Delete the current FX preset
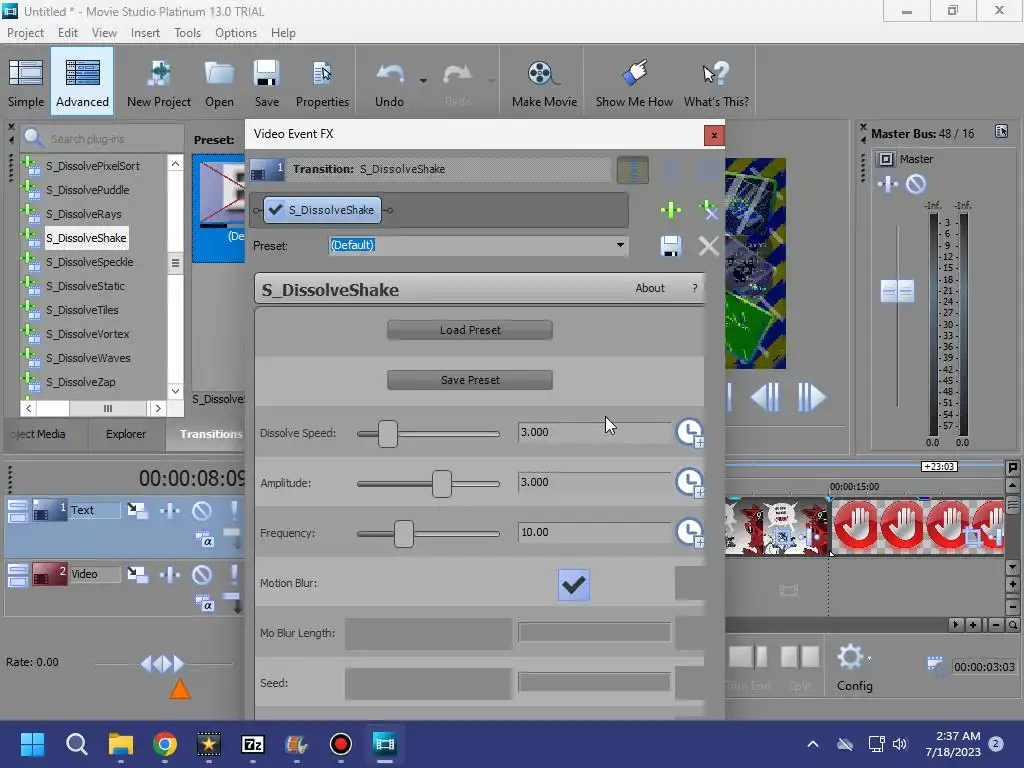The height and width of the screenshot is (768, 1024). click(x=709, y=246)
